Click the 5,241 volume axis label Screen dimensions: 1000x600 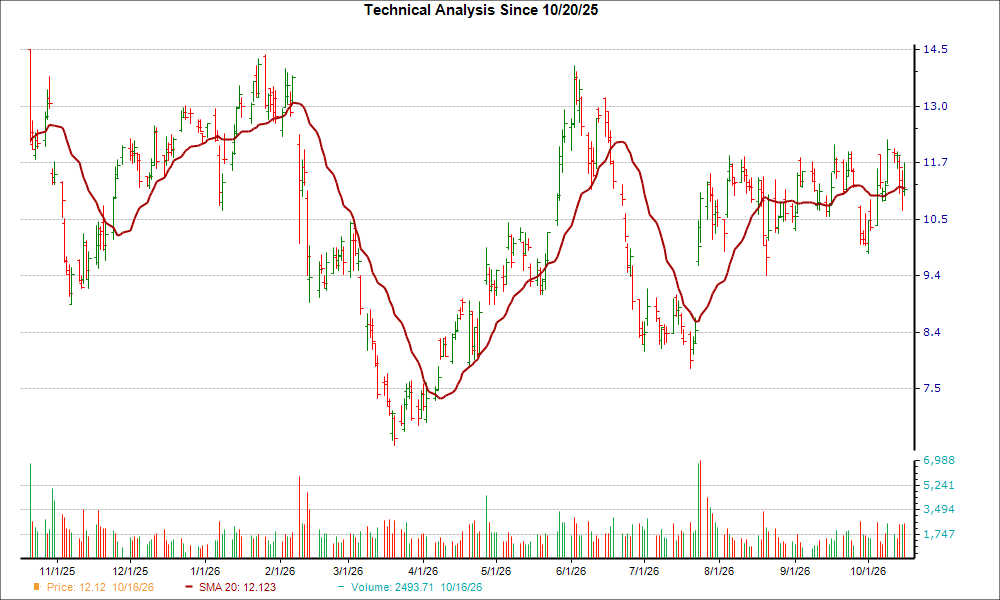[939, 485]
